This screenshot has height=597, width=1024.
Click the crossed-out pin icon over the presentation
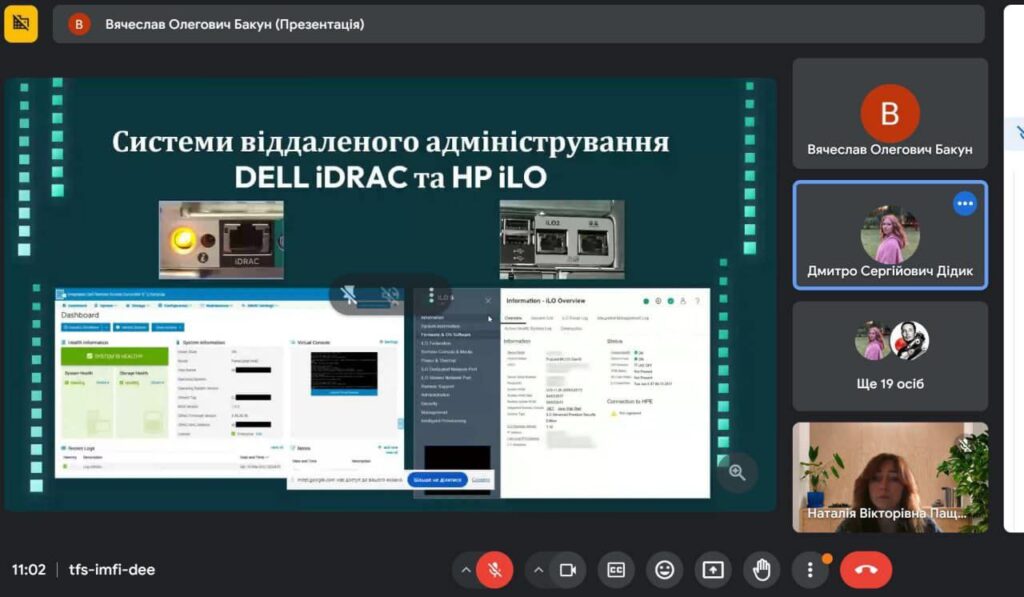[x=349, y=294]
